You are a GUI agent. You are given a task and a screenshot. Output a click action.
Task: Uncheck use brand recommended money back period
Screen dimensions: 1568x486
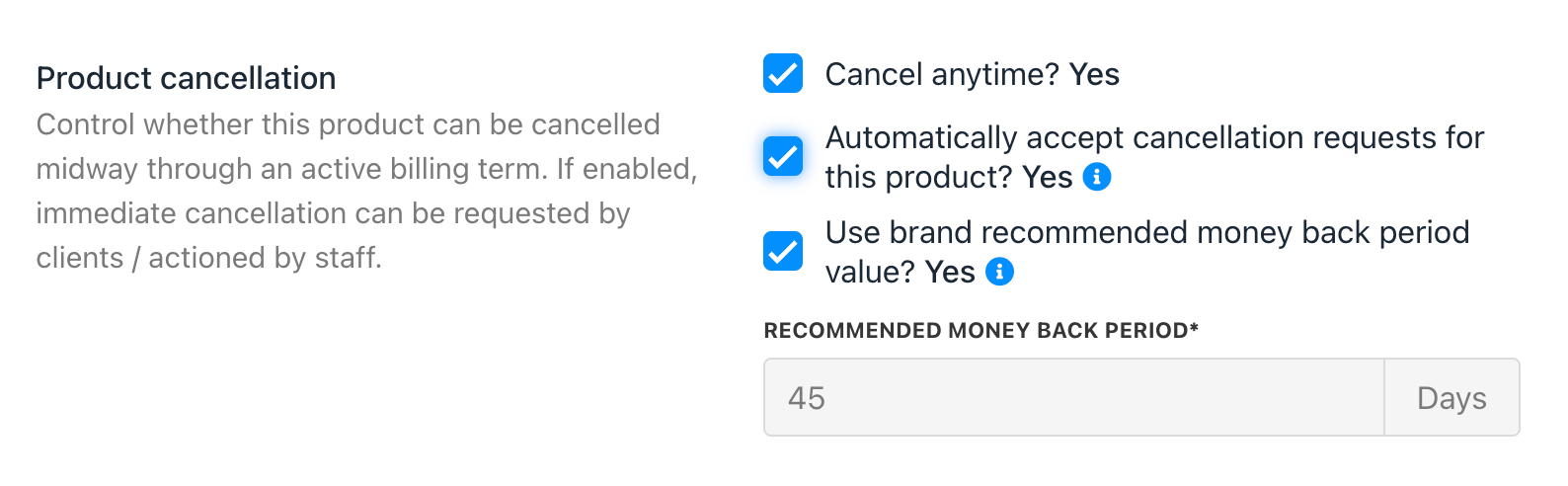click(783, 251)
